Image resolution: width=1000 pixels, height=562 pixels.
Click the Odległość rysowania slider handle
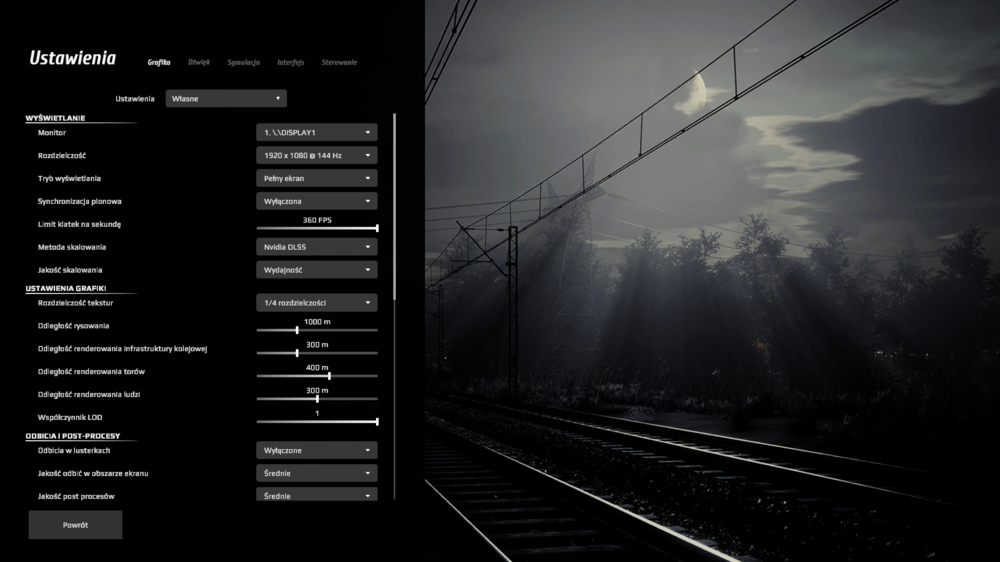(297, 329)
